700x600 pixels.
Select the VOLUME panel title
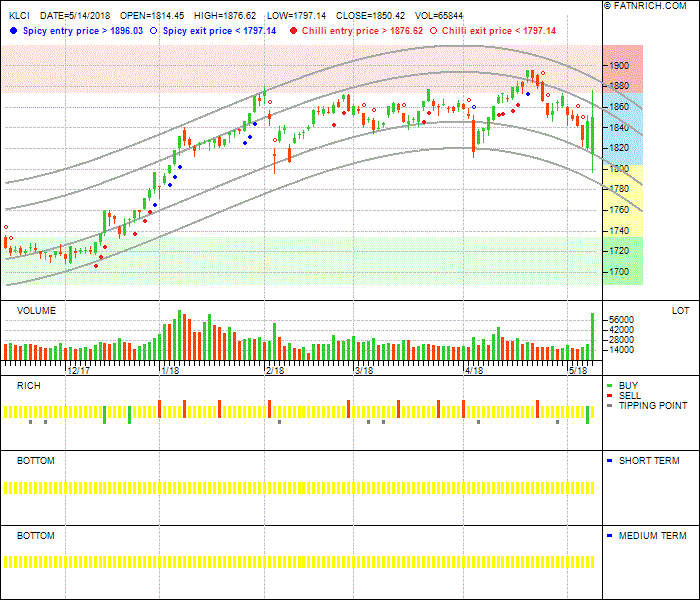[36, 311]
